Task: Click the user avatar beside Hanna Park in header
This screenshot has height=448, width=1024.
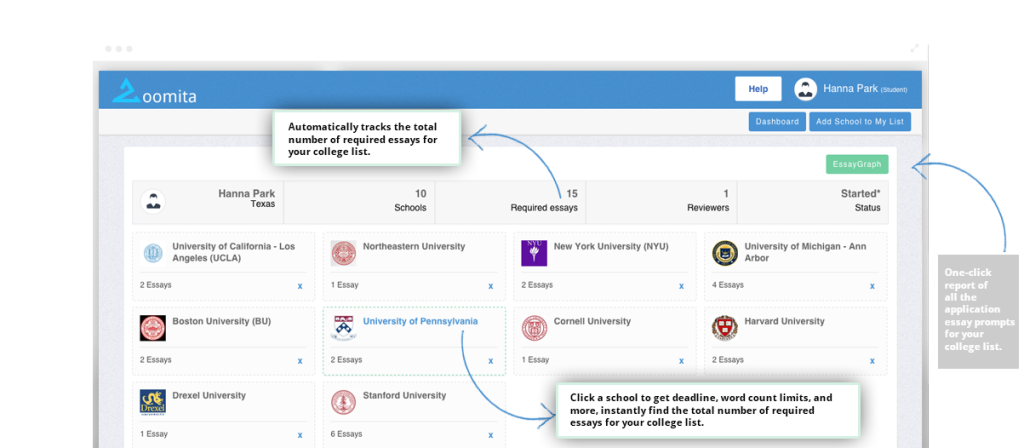Action: 805,89
